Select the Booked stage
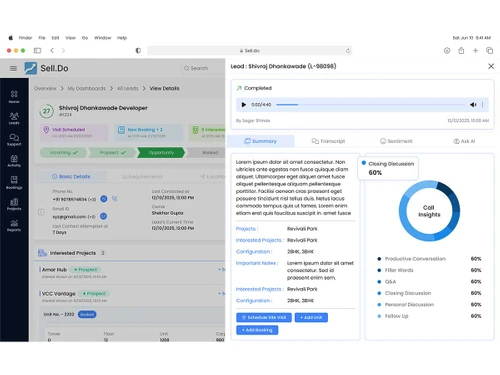 click(x=207, y=152)
